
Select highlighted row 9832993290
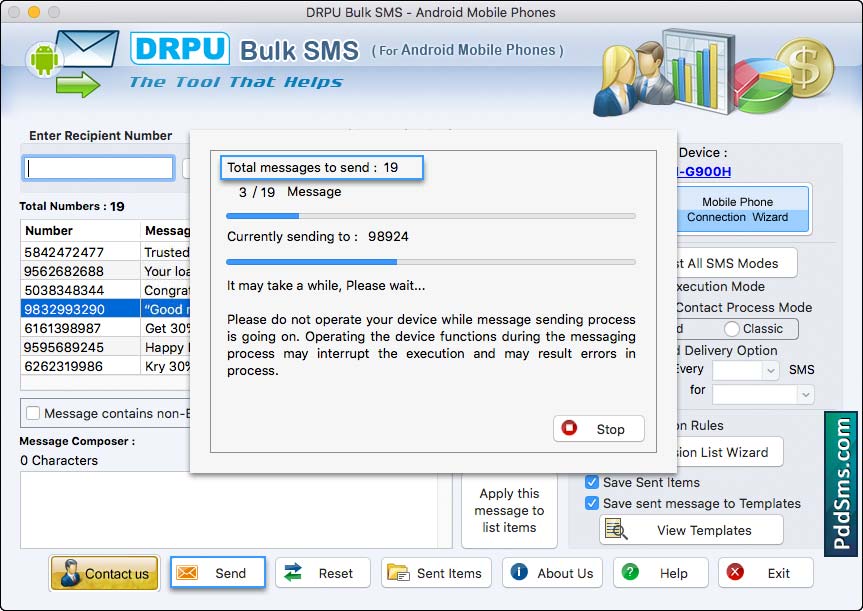(x=106, y=309)
